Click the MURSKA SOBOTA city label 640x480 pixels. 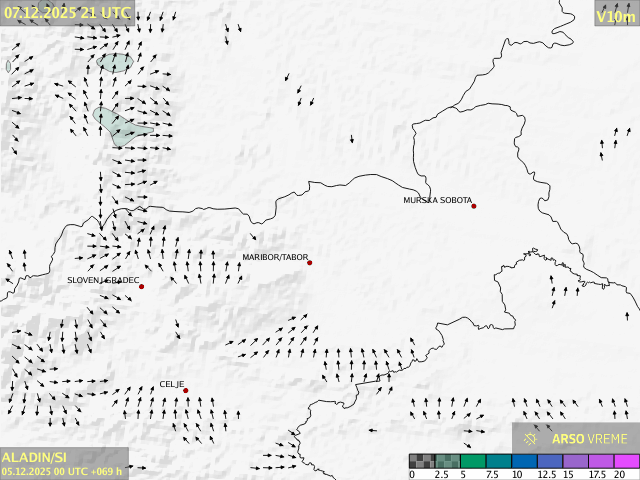[437, 200]
